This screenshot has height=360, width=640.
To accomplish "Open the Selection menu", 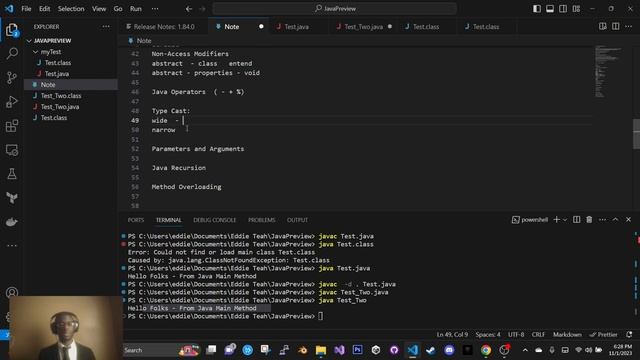I will coord(71,9).
